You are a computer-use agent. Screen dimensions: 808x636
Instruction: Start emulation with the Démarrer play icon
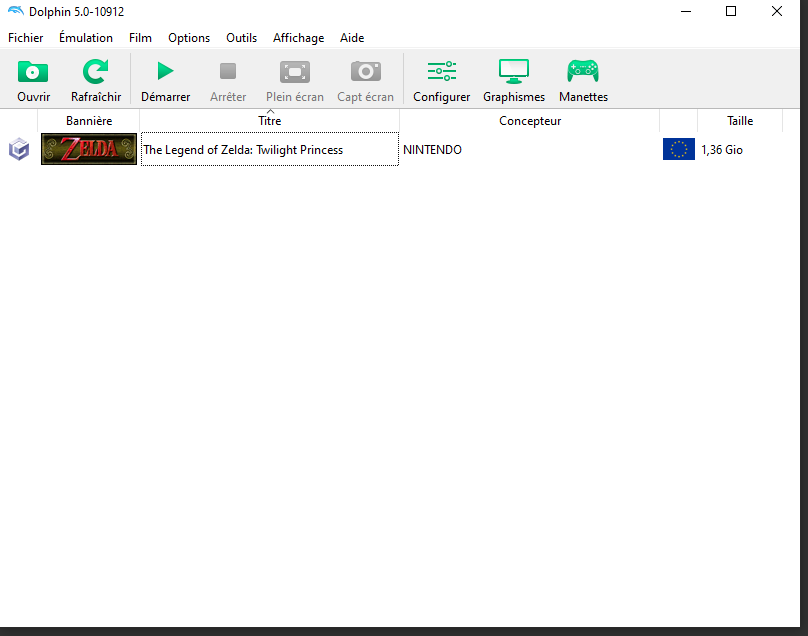coord(165,71)
